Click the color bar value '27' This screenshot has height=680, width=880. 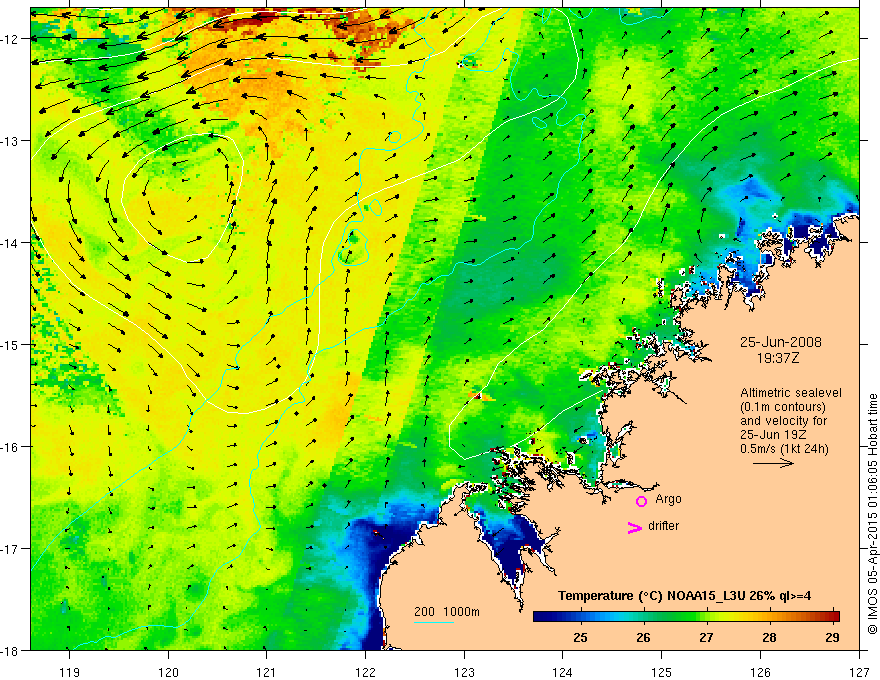(x=706, y=637)
